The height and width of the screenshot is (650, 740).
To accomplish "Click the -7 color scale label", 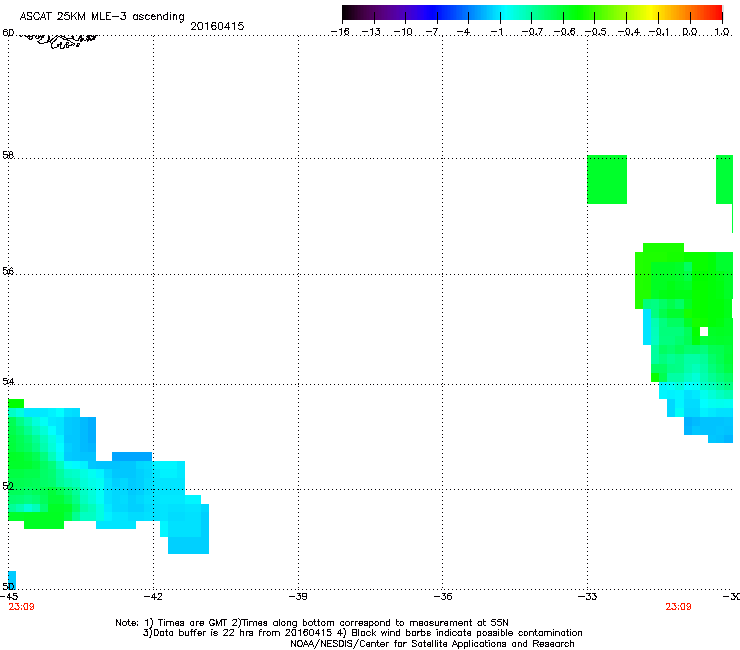I will click(433, 32).
